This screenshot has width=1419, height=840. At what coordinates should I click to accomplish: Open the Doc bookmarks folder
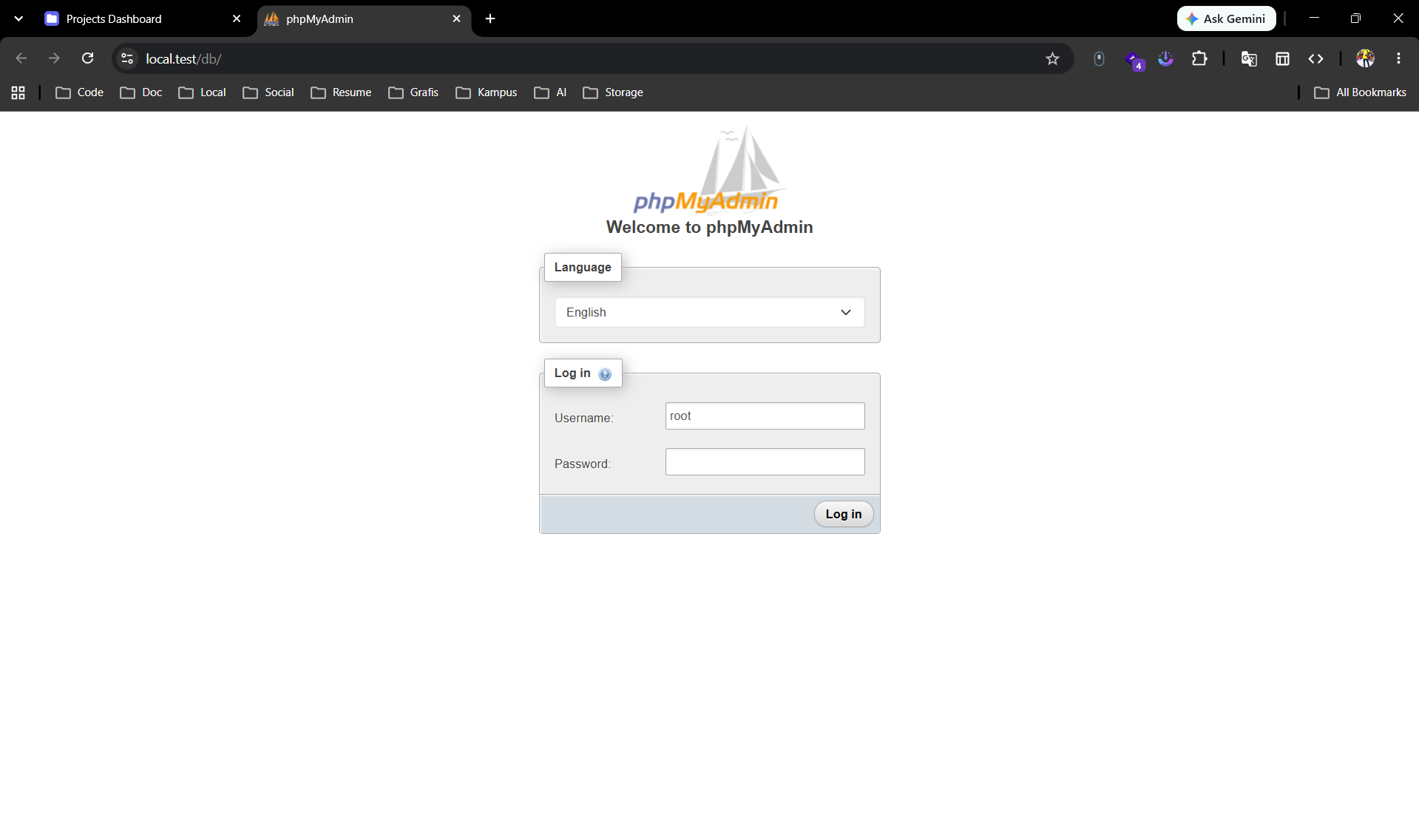pos(140,92)
